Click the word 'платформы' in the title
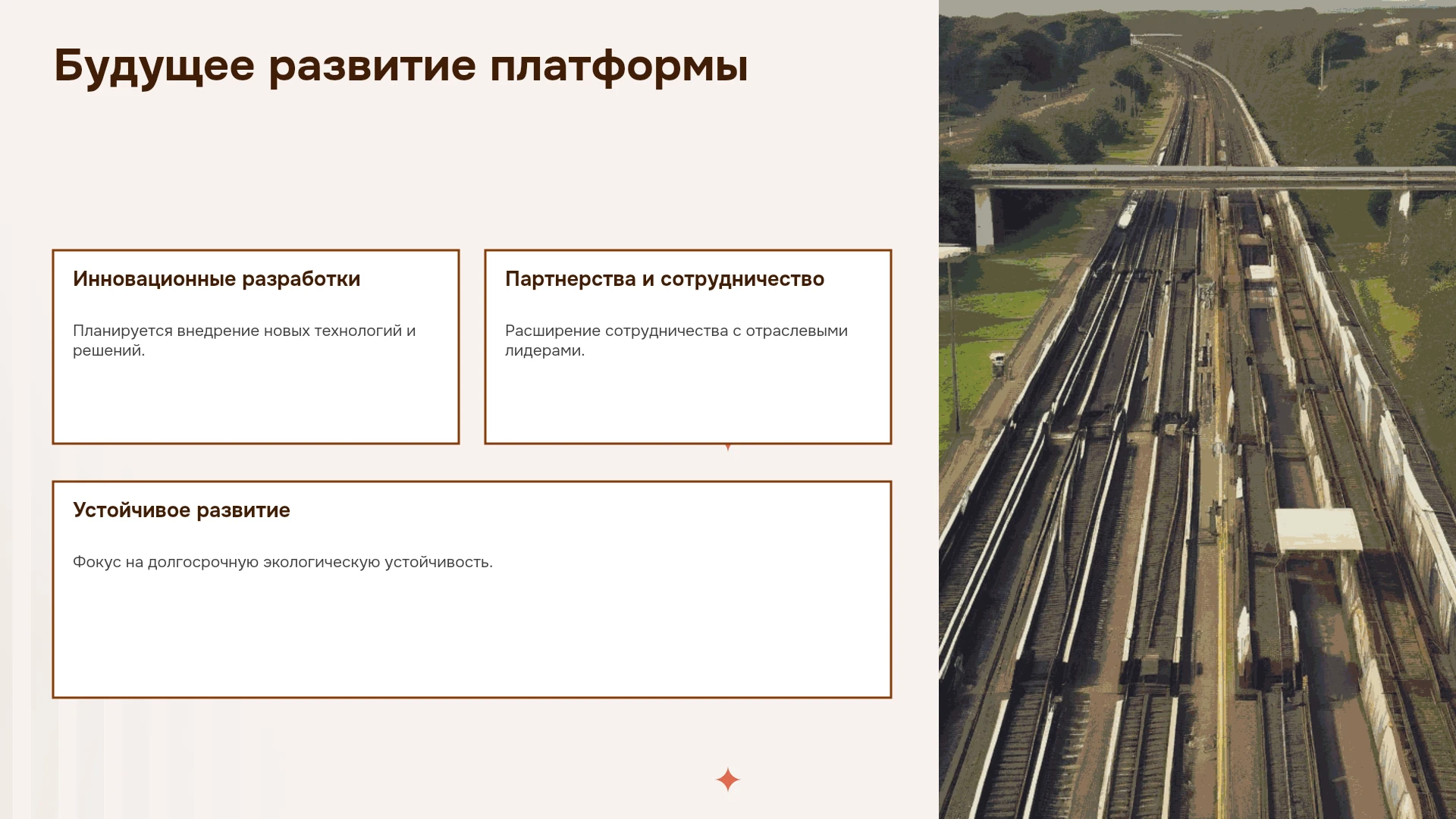 click(619, 67)
